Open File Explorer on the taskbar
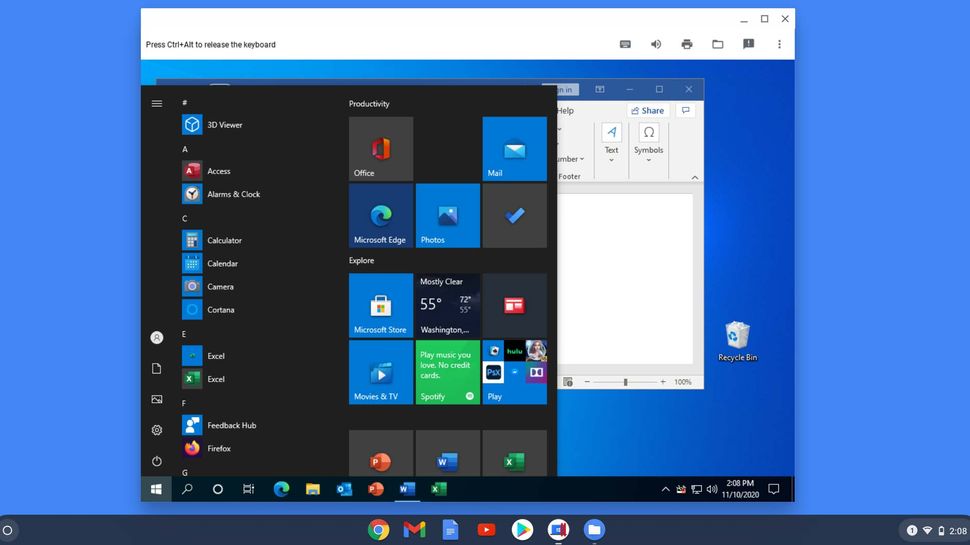This screenshot has width=970, height=545. click(x=313, y=489)
